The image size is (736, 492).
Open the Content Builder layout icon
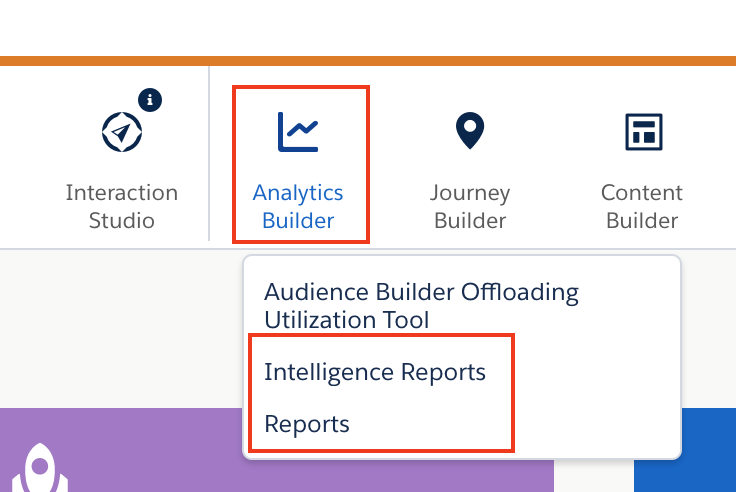coord(644,132)
